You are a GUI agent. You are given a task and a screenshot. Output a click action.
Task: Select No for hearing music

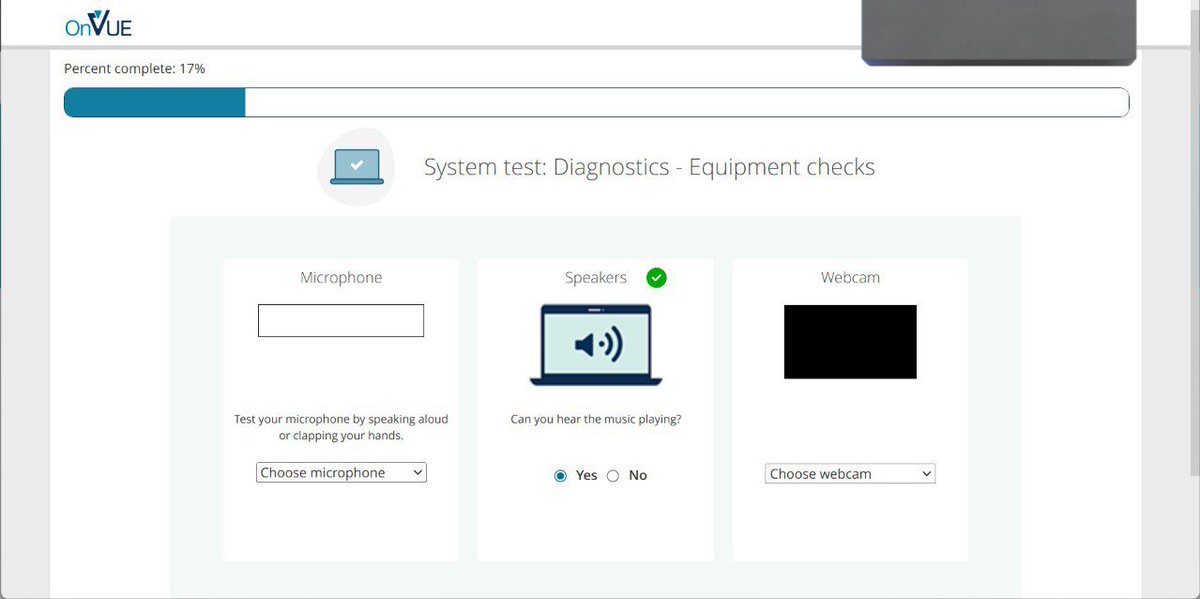point(613,476)
